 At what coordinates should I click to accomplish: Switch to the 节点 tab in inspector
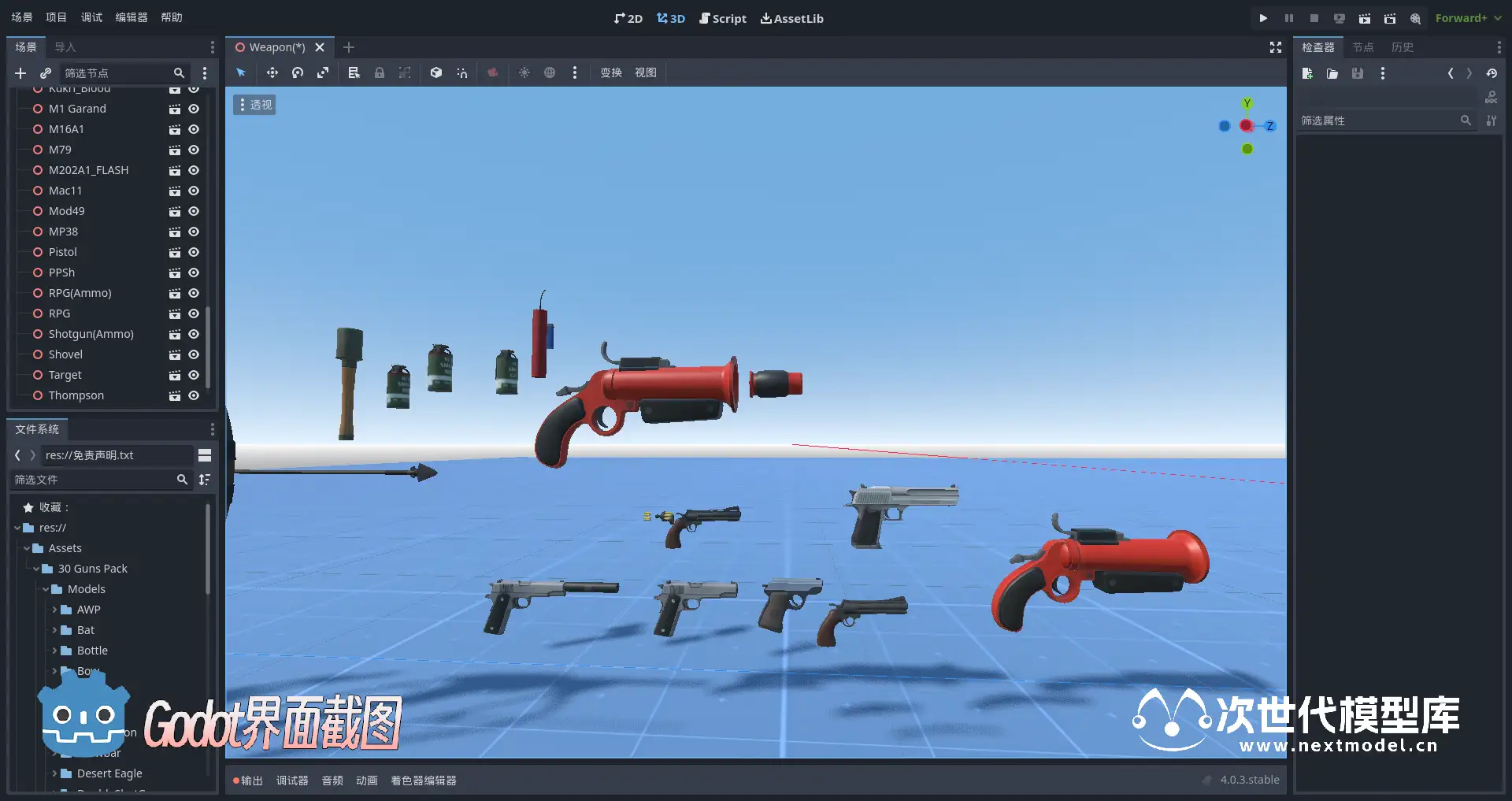pyautogui.click(x=1362, y=47)
